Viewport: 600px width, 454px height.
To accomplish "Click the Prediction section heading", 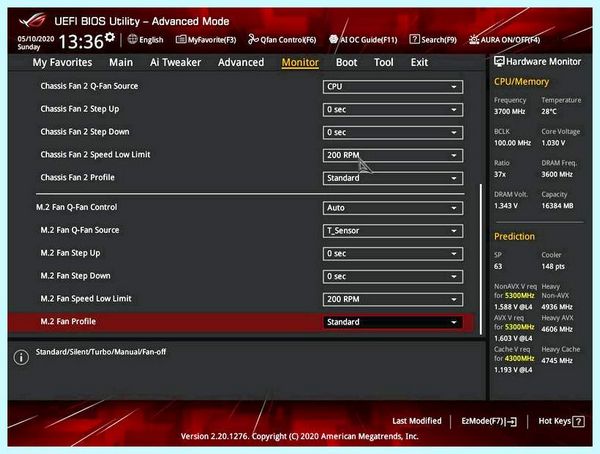I will click(514, 237).
